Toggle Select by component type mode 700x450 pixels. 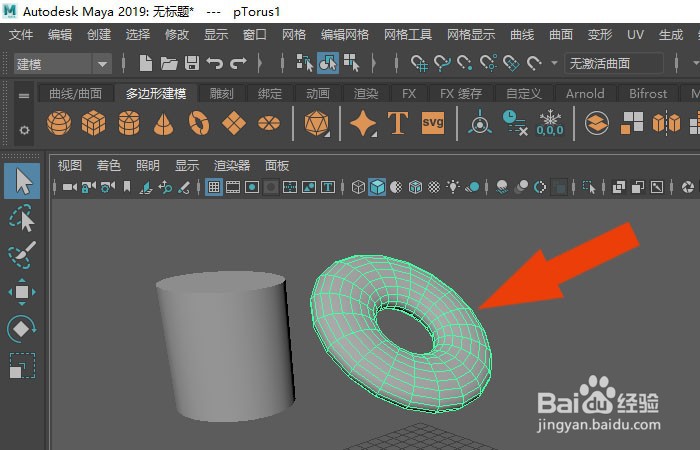[x=351, y=63]
